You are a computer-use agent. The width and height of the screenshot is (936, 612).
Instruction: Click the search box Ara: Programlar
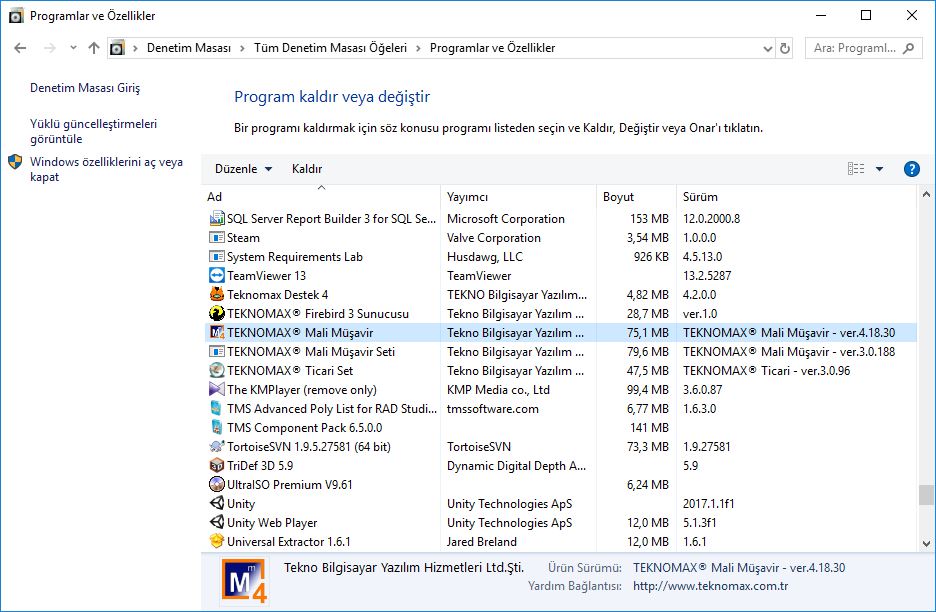[x=856, y=48]
